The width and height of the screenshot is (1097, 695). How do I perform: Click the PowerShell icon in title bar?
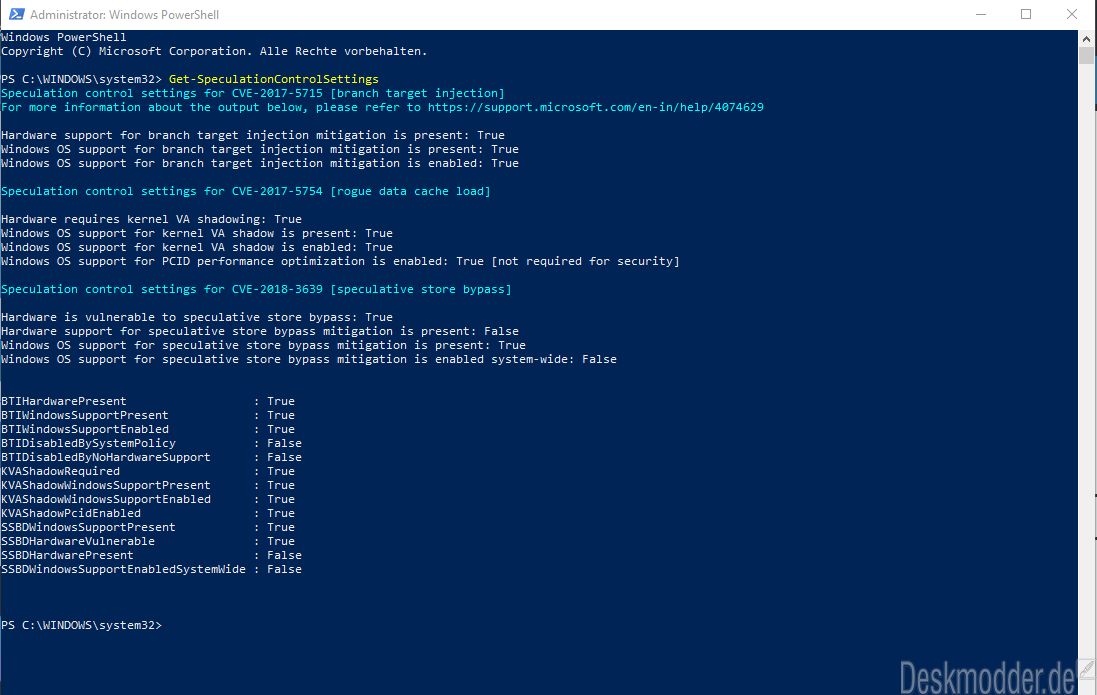(x=15, y=14)
